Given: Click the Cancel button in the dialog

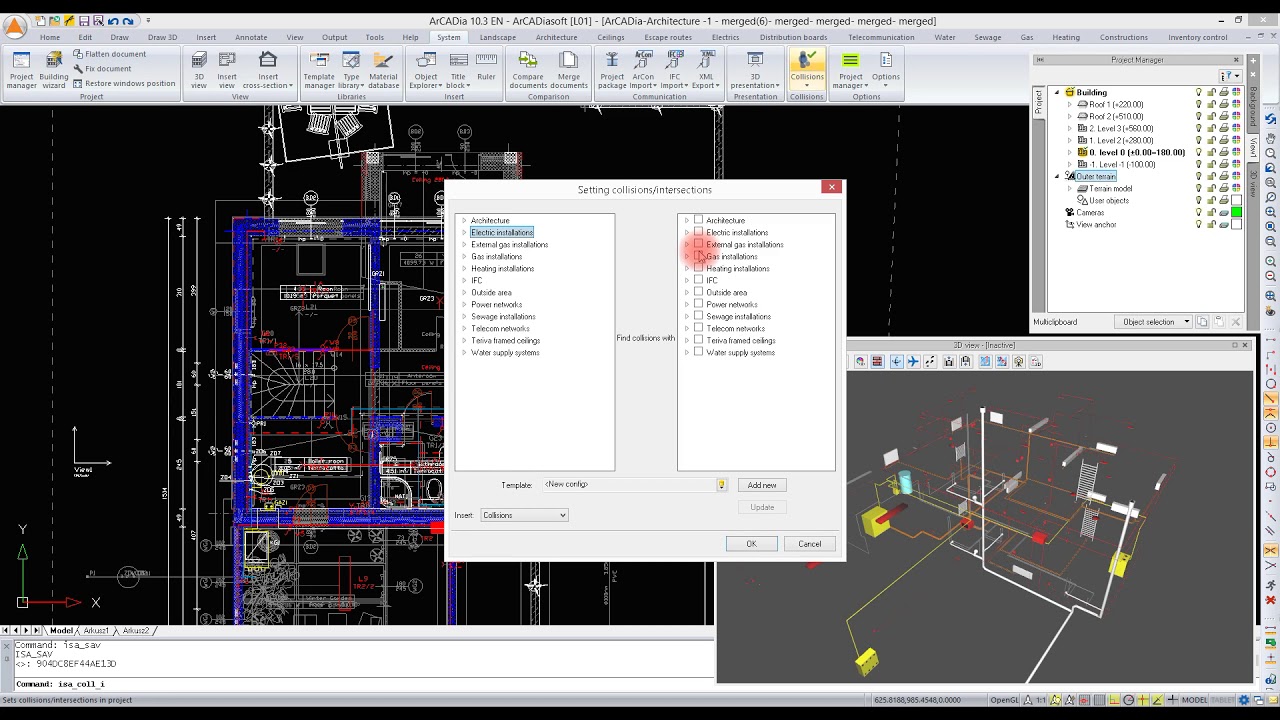Looking at the screenshot, I should click(809, 544).
